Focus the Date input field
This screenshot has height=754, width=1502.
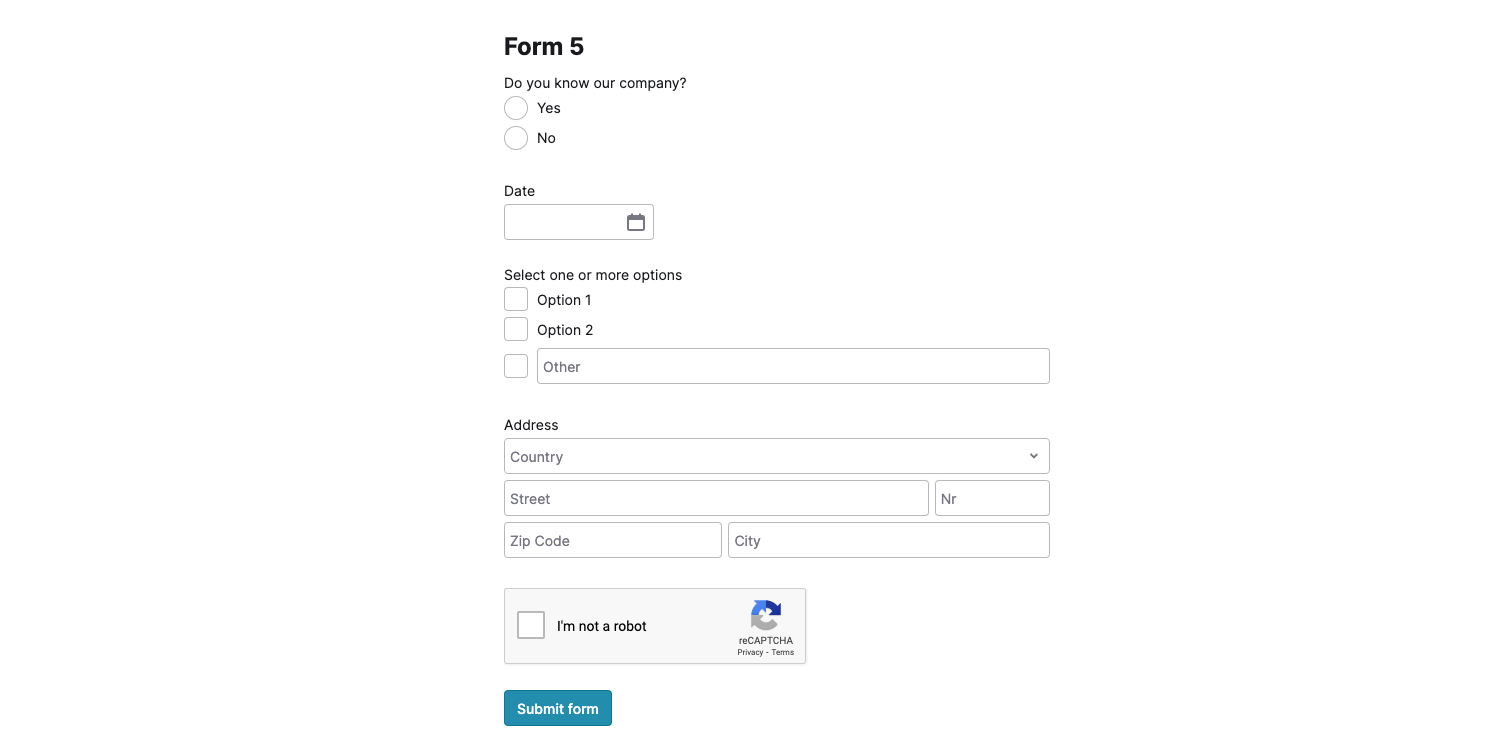579,222
